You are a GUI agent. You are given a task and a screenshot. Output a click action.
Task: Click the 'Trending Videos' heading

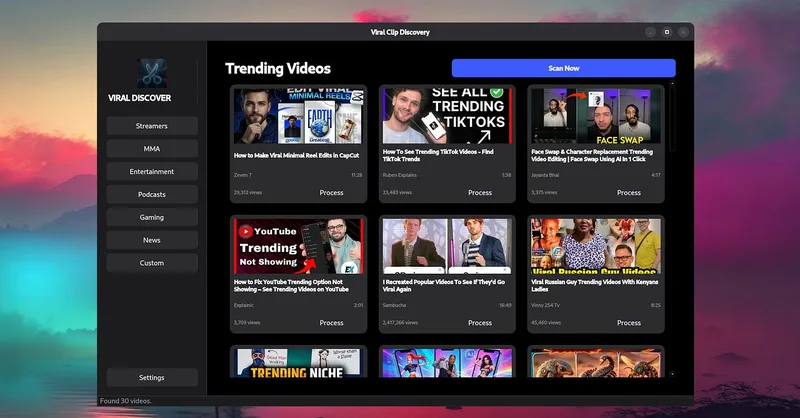pyautogui.click(x=278, y=68)
